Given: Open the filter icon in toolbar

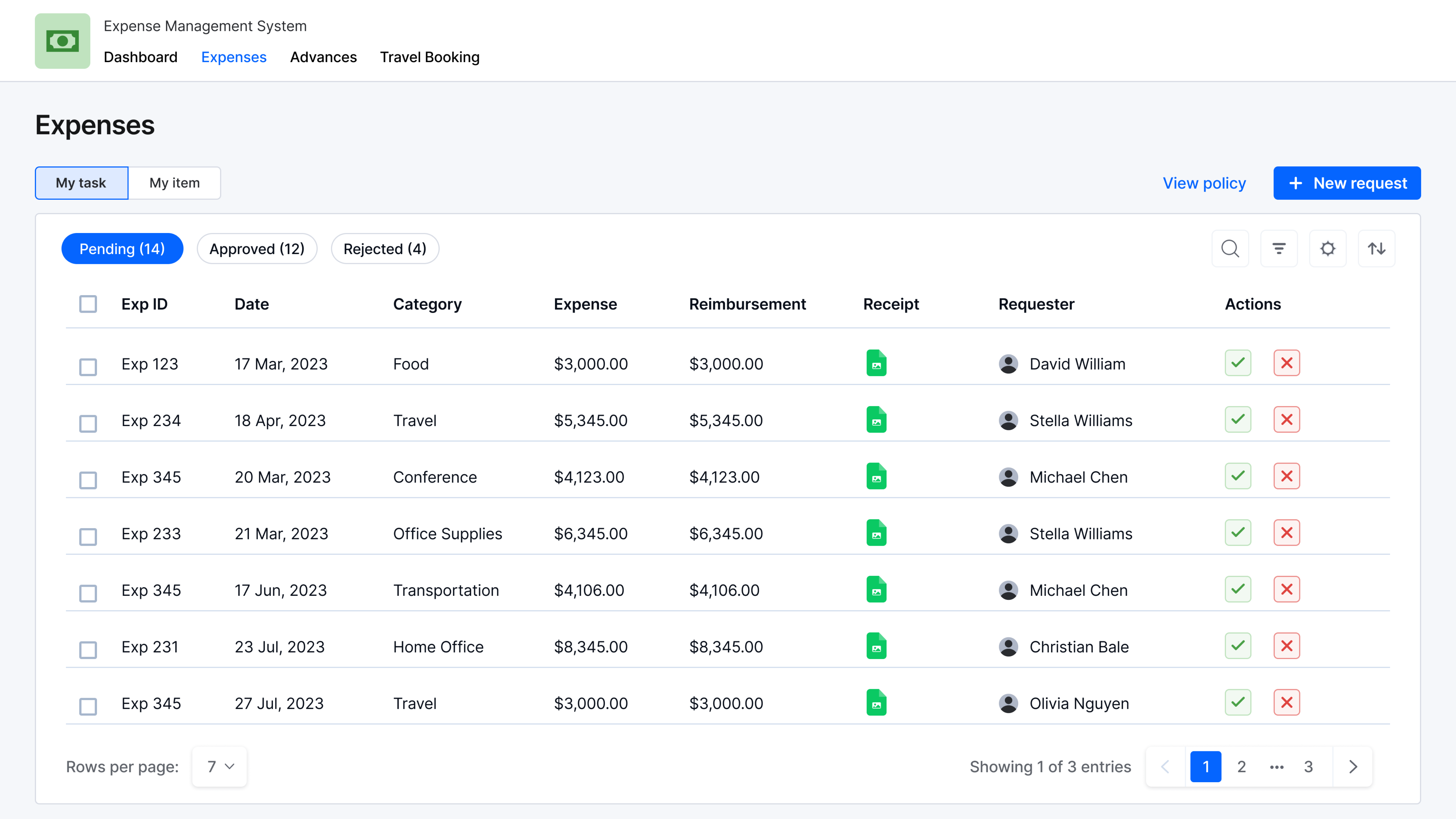Looking at the screenshot, I should click(x=1279, y=248).
